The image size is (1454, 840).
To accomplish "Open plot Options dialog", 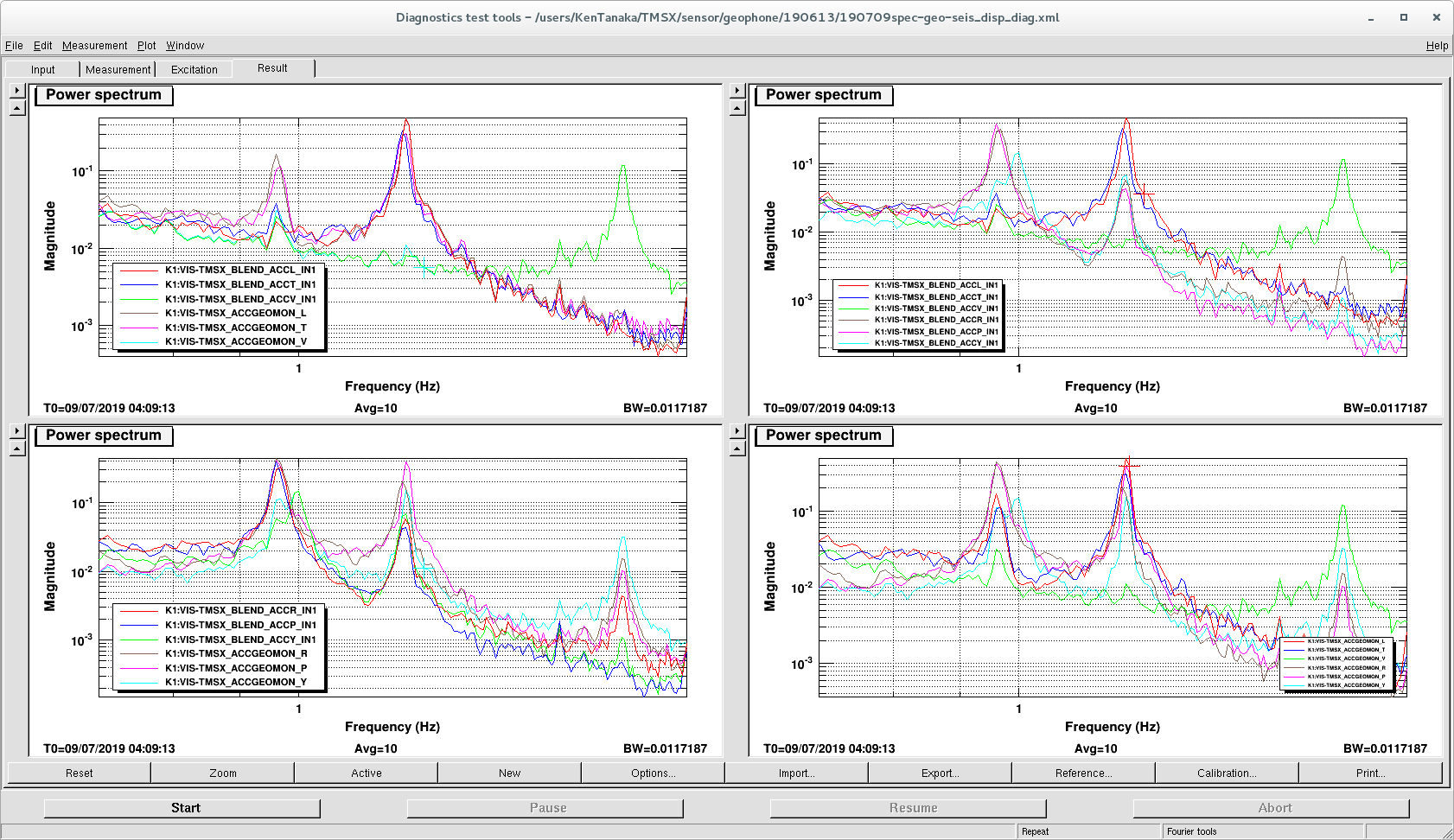I will click(x=654, y=773).
